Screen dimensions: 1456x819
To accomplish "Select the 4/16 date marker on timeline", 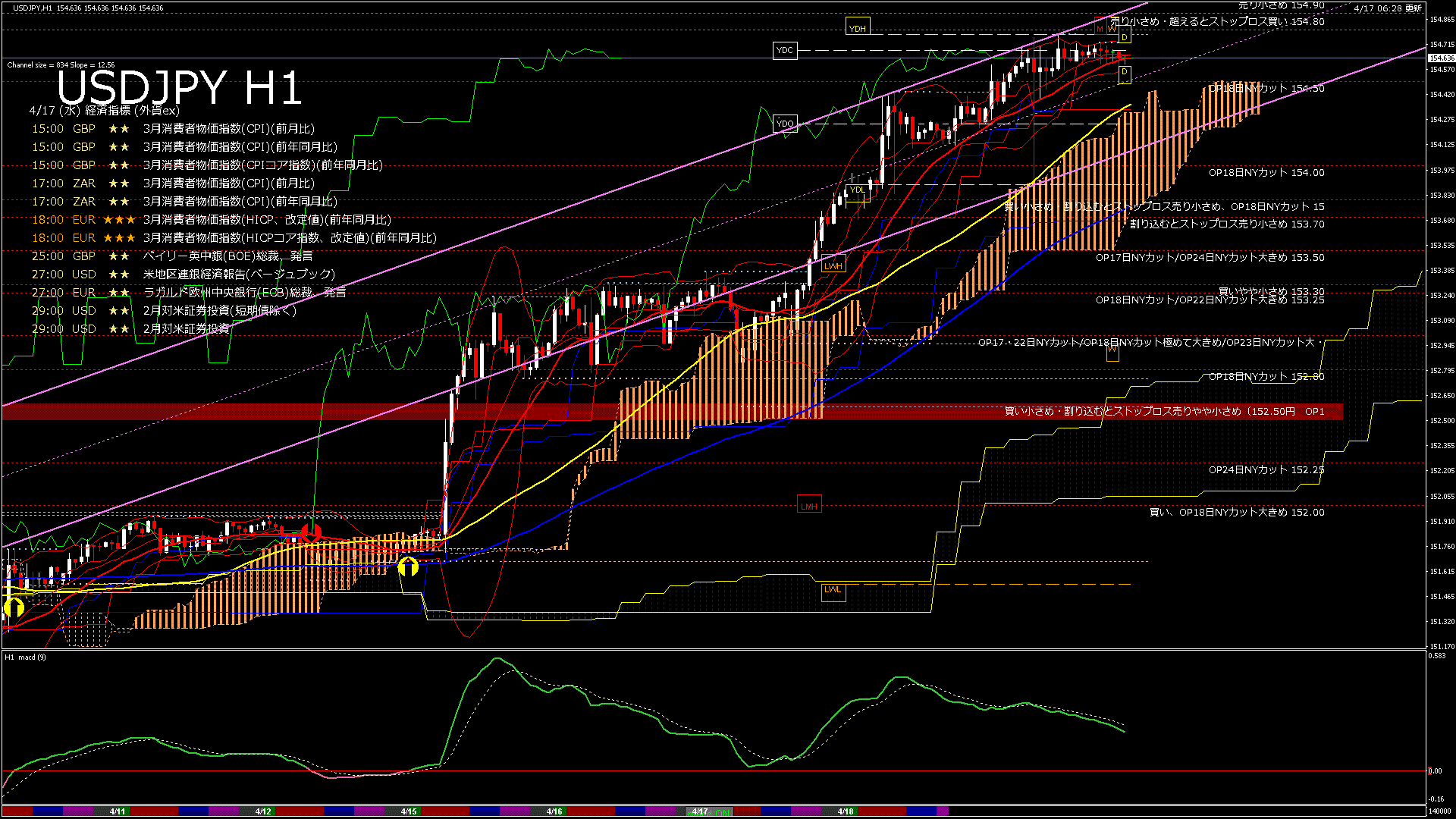I will (x=554, y=811).
